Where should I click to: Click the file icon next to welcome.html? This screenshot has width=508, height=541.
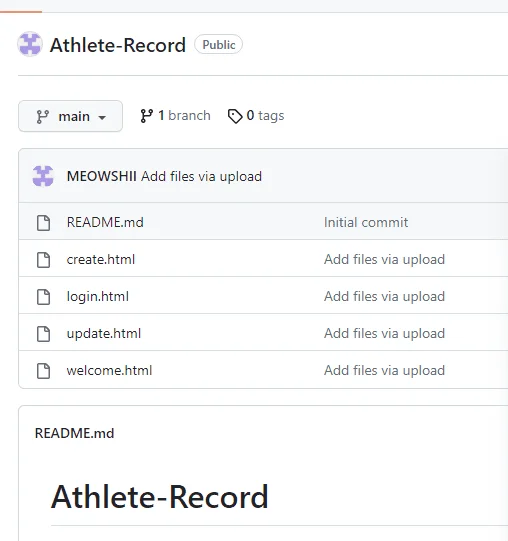click(43, 371)
